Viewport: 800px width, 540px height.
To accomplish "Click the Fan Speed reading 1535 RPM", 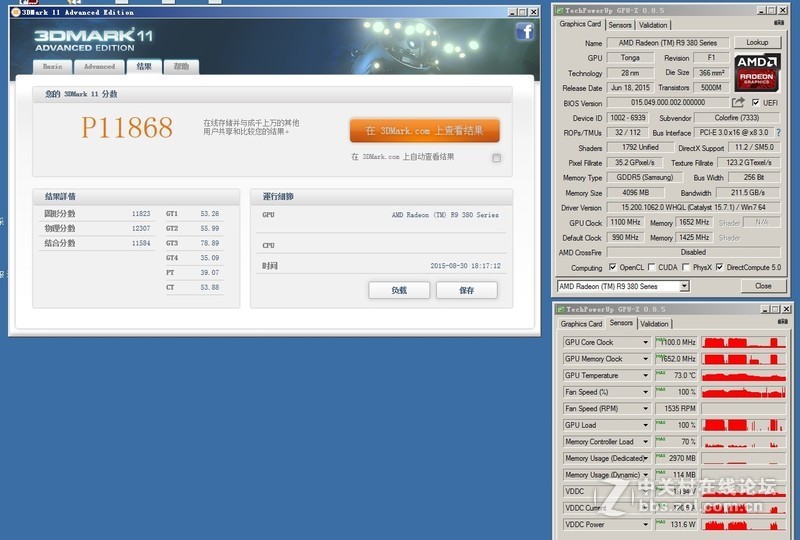I will (676, 408).
